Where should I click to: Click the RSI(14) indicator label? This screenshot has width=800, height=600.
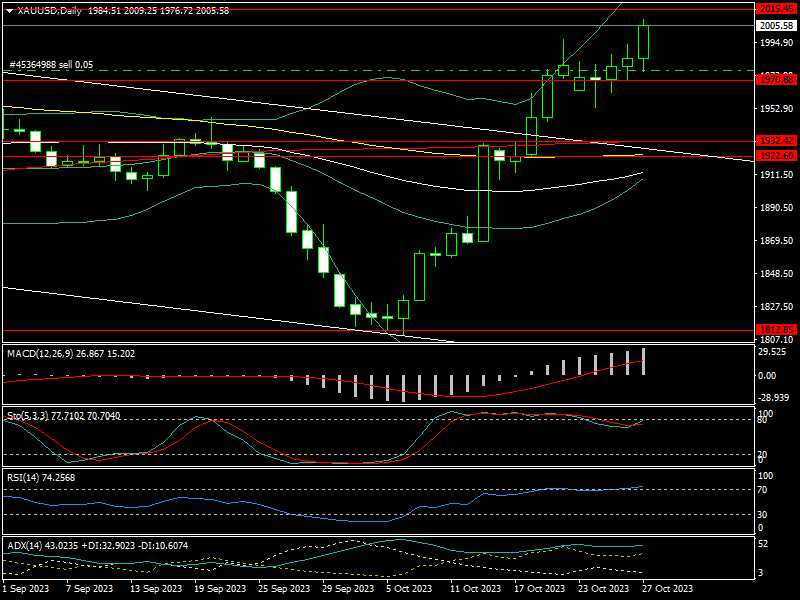[x=24, y=478]
